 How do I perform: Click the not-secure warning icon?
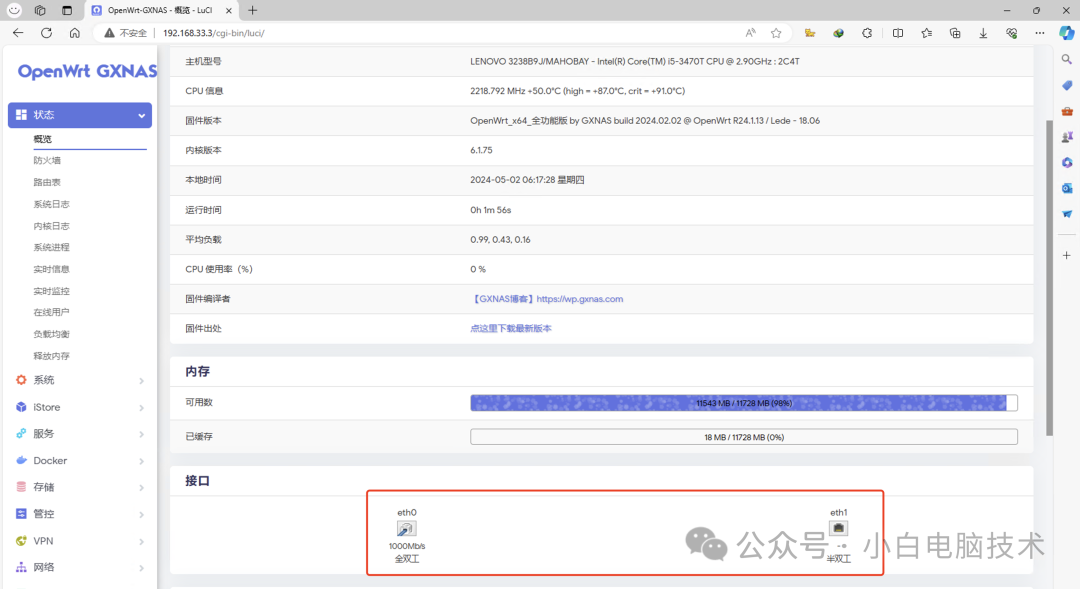110,33
